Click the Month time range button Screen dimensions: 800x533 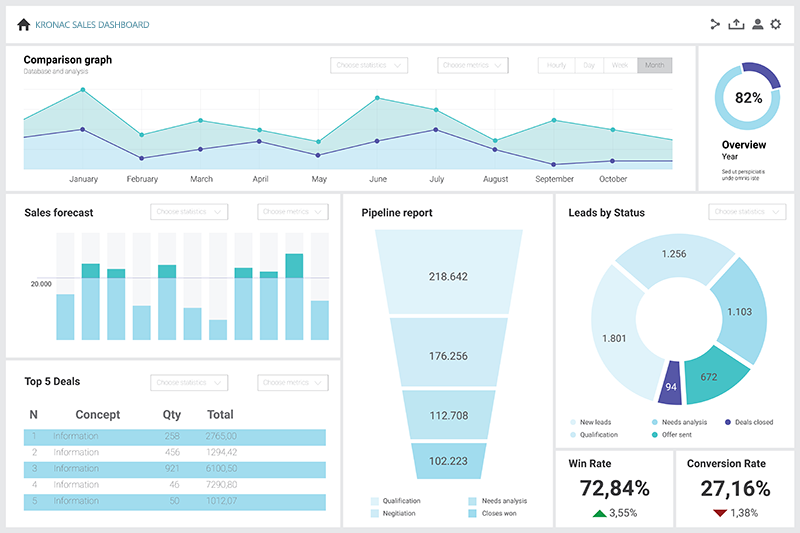tap(654, 66)
